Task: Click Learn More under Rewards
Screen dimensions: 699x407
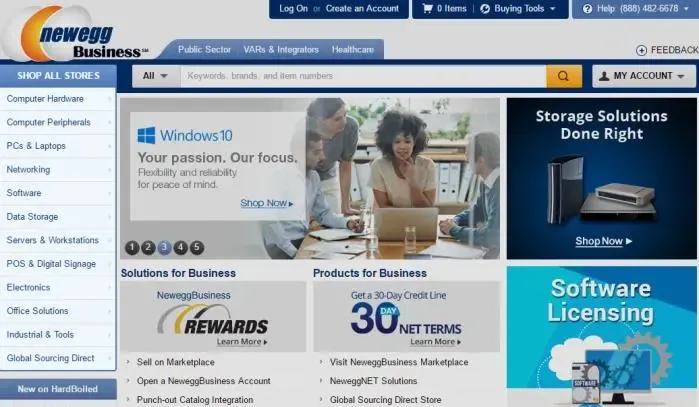Action: [242, 342]
